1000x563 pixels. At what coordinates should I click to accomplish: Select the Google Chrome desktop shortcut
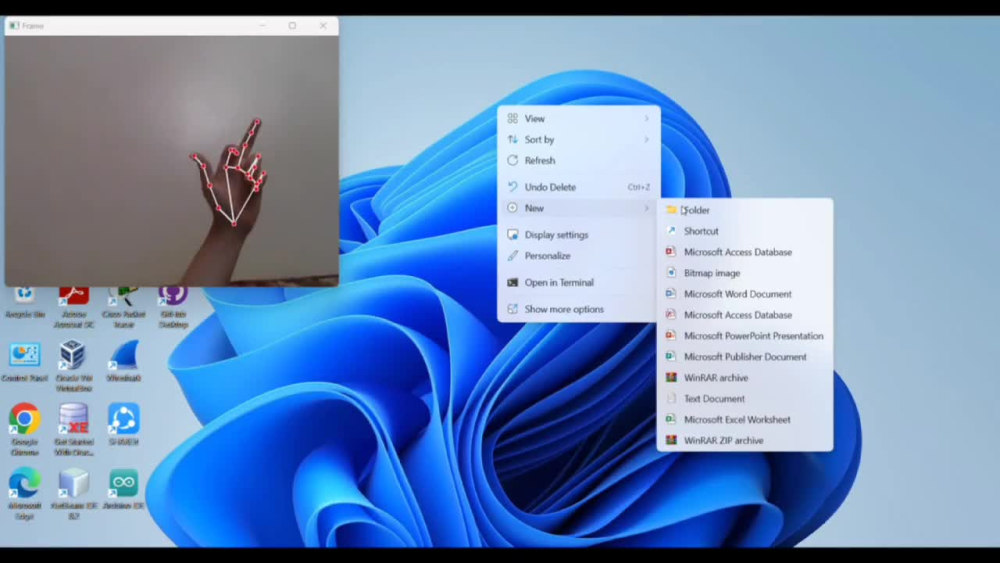coord(24,428)
